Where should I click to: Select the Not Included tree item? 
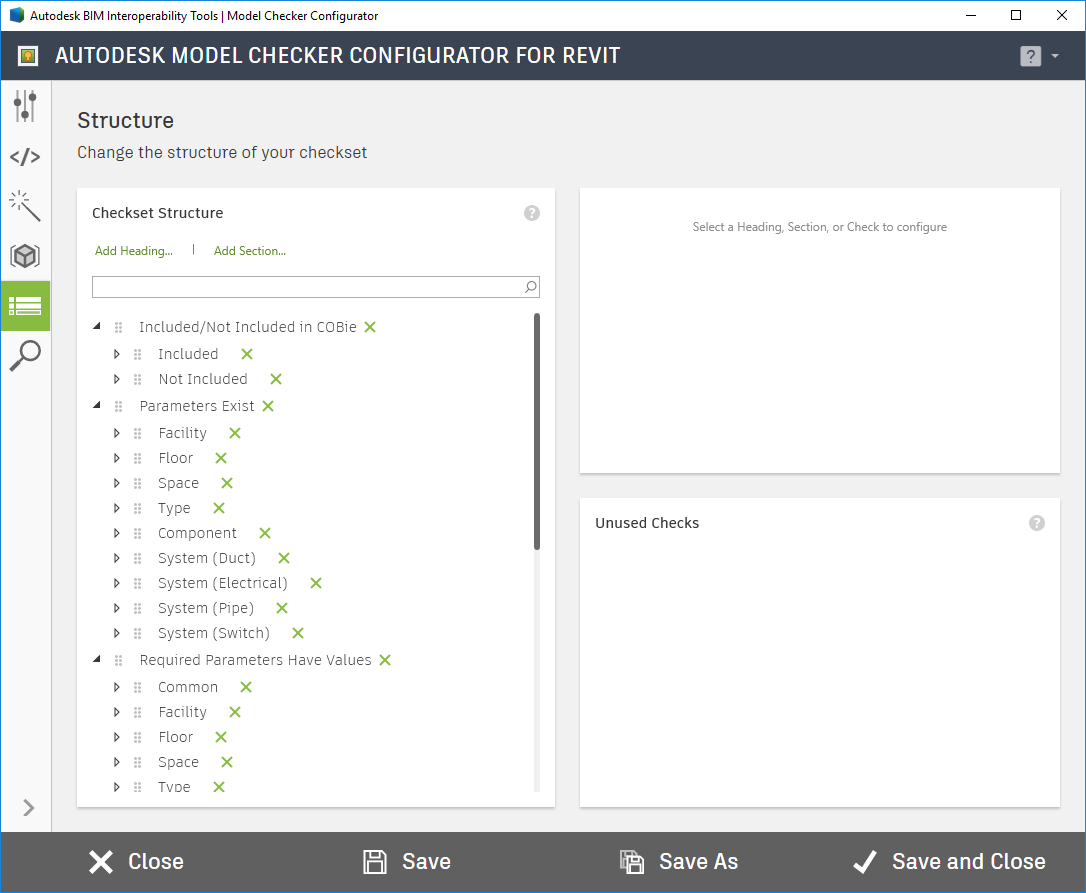[x=202, y=379]
